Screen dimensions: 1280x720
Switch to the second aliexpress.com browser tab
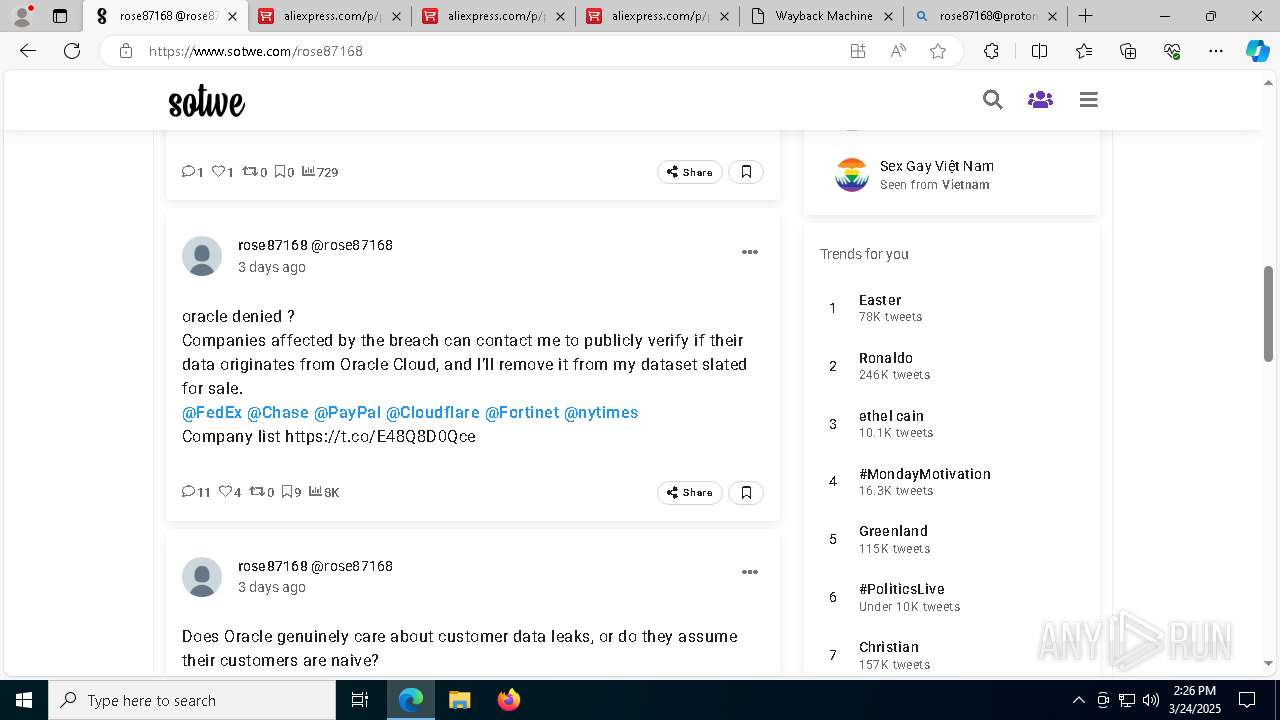(x=493, y=16)
